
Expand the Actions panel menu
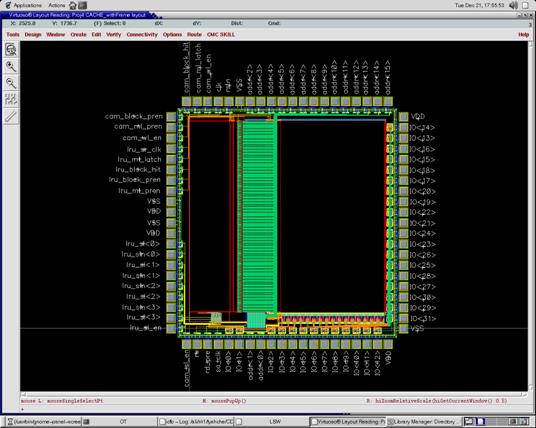(56, 5)
